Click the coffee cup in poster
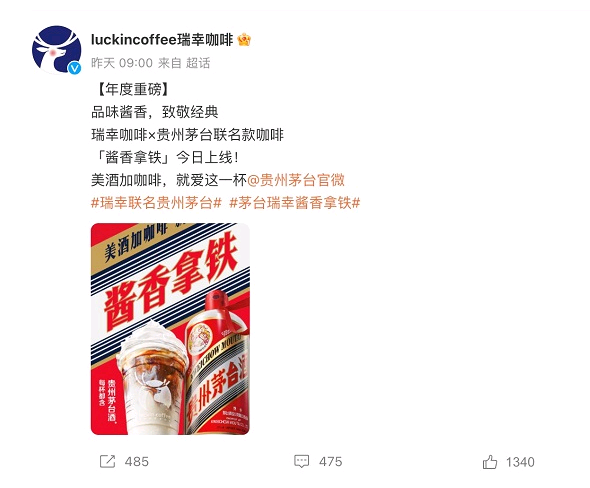Viewport: 590px width, 488px height. coord(151,378)
